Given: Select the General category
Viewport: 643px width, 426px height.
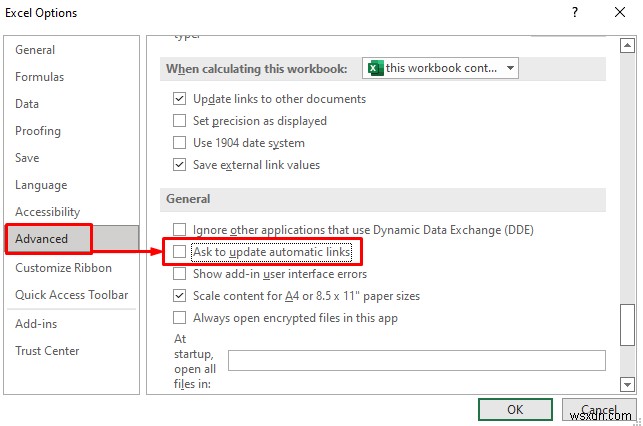Looking at the screenshot, I should [35, 50].
